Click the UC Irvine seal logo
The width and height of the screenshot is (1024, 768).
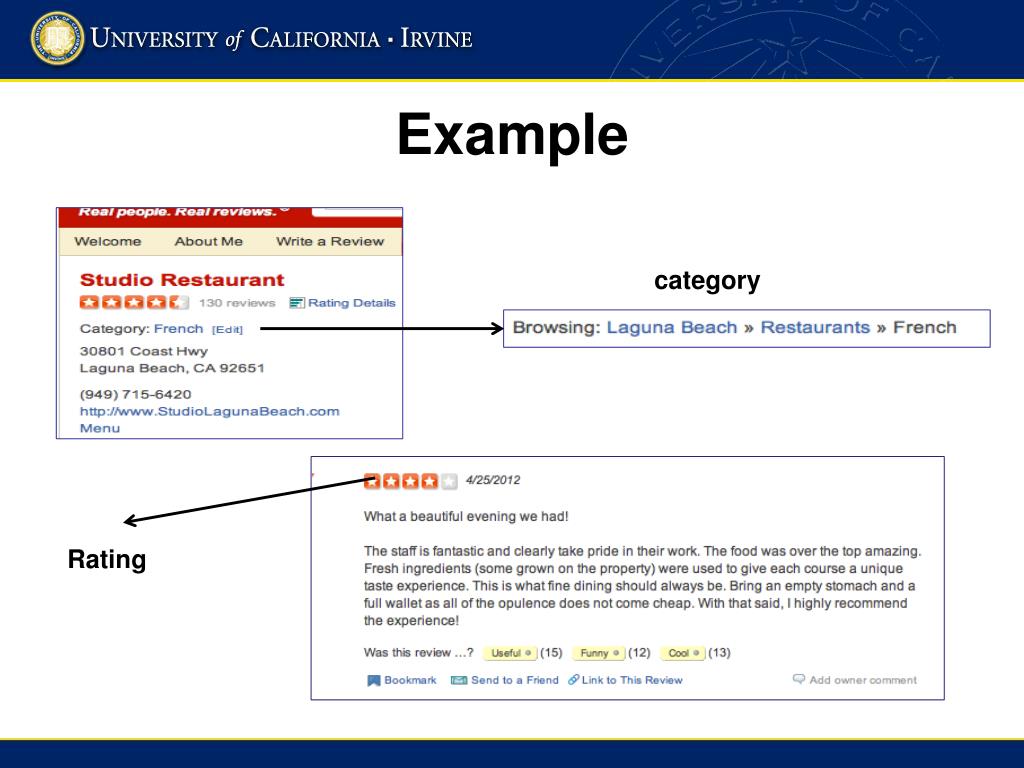coord(57,39)
